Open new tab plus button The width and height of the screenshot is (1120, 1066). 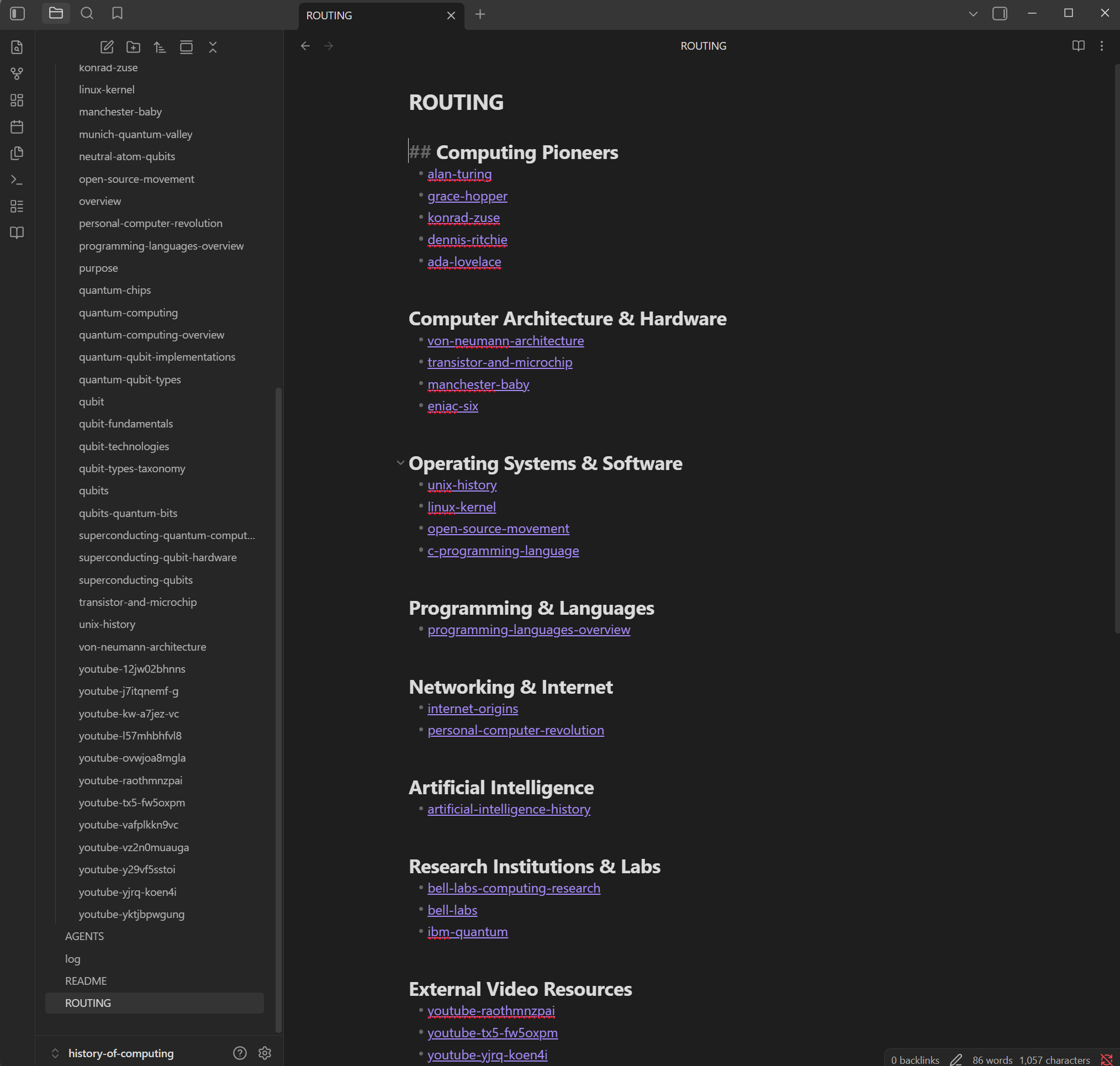click(x=480, y=14)
